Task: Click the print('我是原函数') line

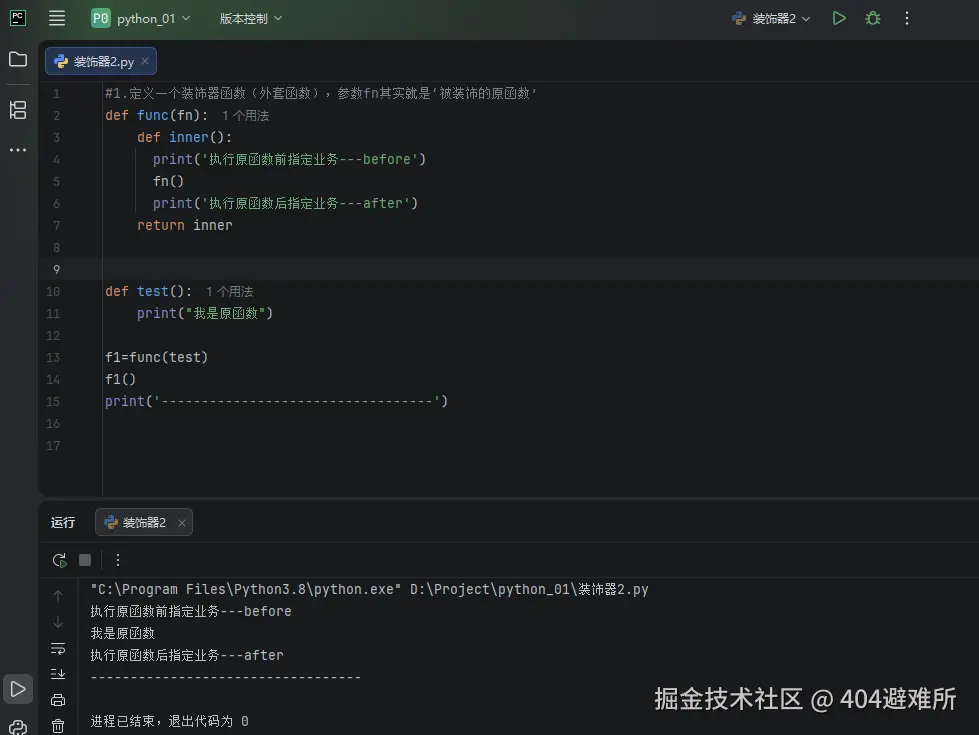Action: (x=205, y=313)
